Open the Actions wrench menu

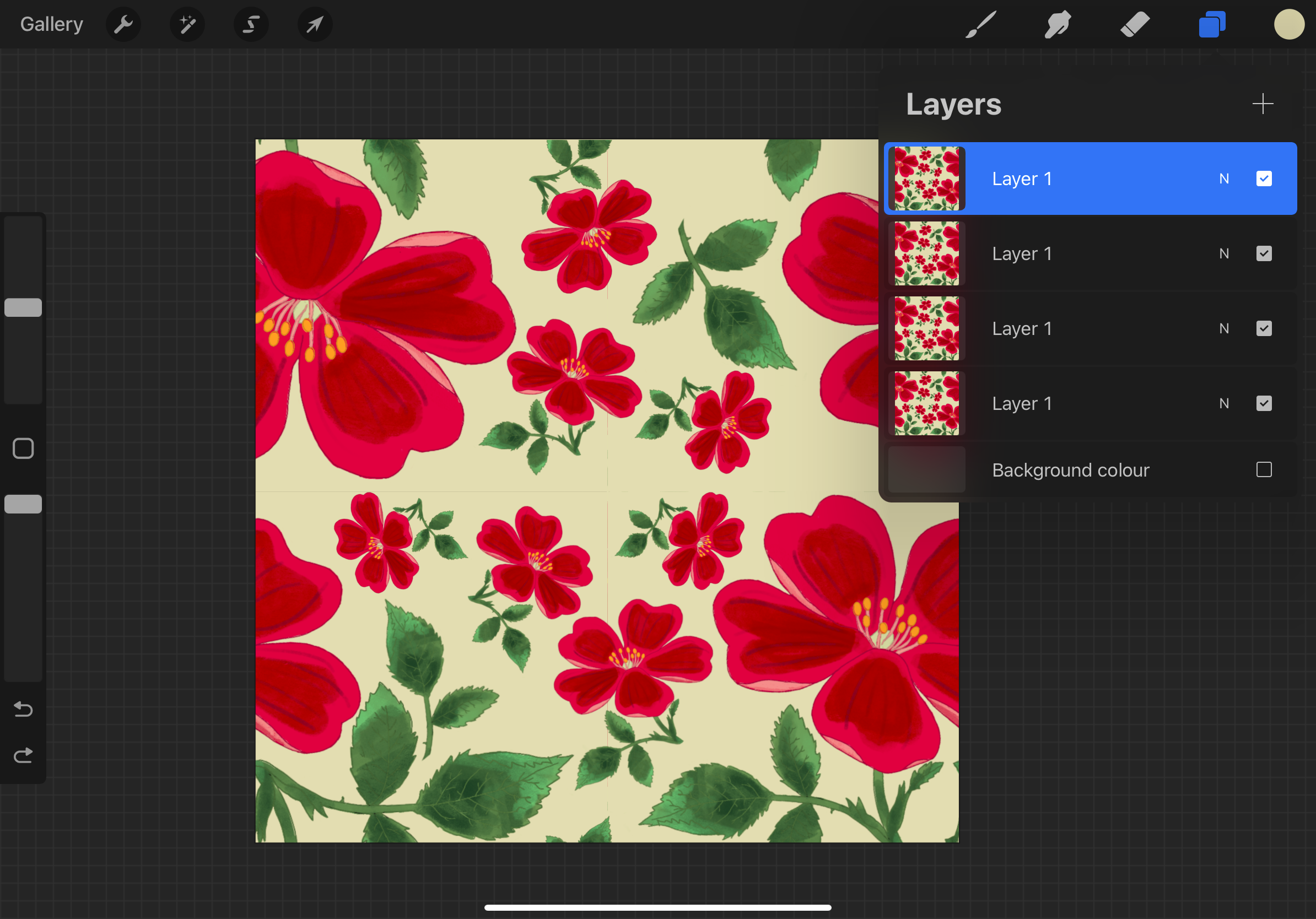coord(123,25)
